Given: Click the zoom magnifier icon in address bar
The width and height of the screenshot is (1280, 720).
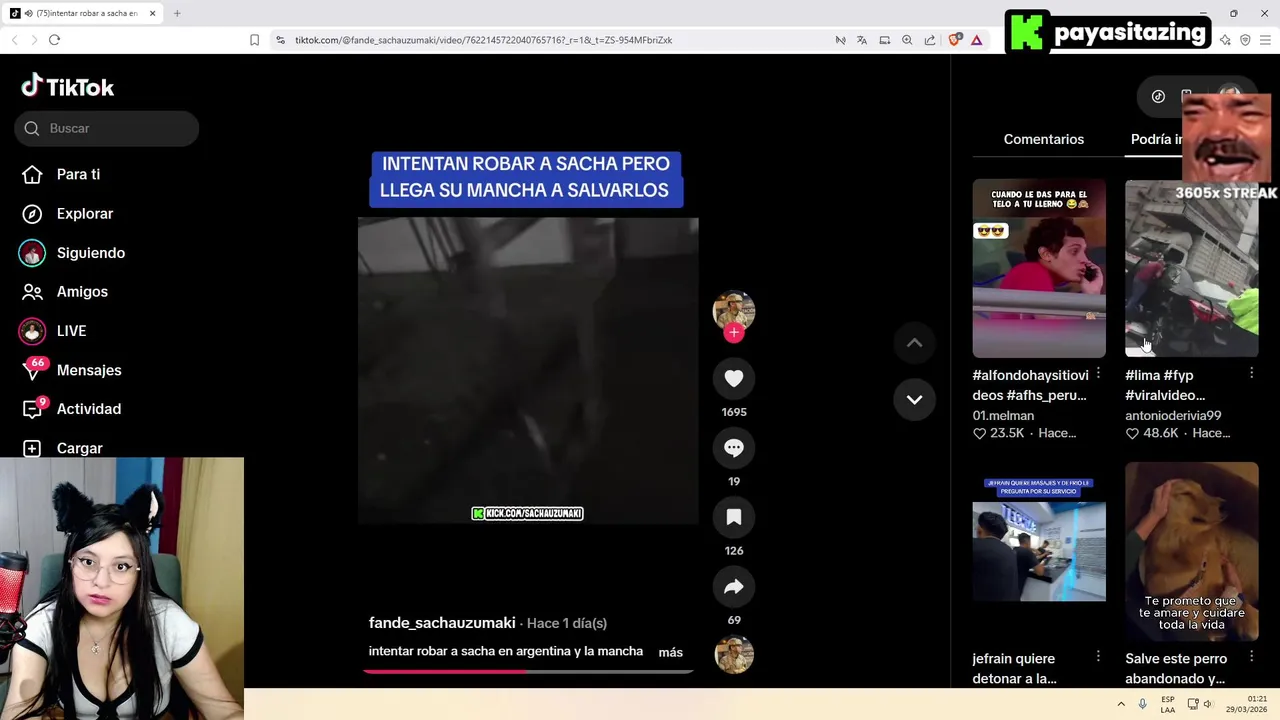Looking at the screenshot, I should tap(907, 40).
